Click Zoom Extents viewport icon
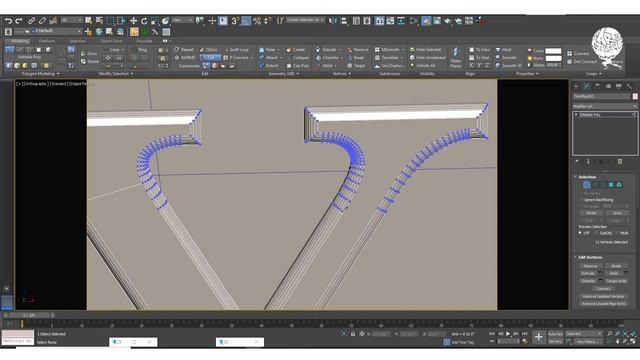This screenshot has height=360, width=640. (626, 333)
